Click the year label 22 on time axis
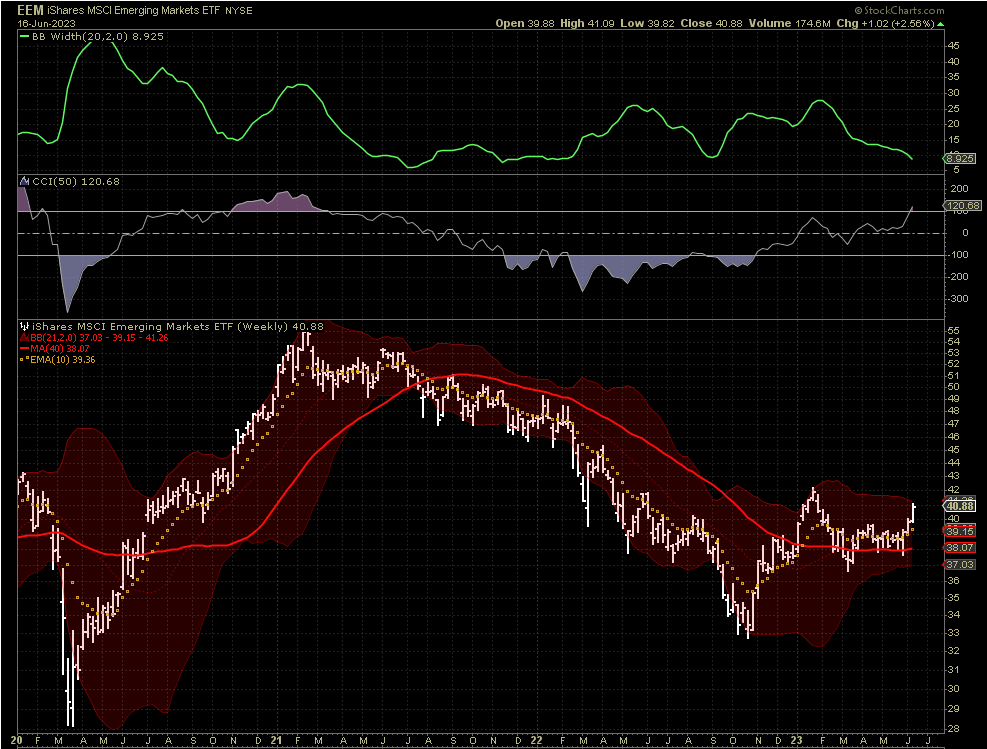Image resolution: width=987 pixels, height=749 pixels. coord(536,740)
